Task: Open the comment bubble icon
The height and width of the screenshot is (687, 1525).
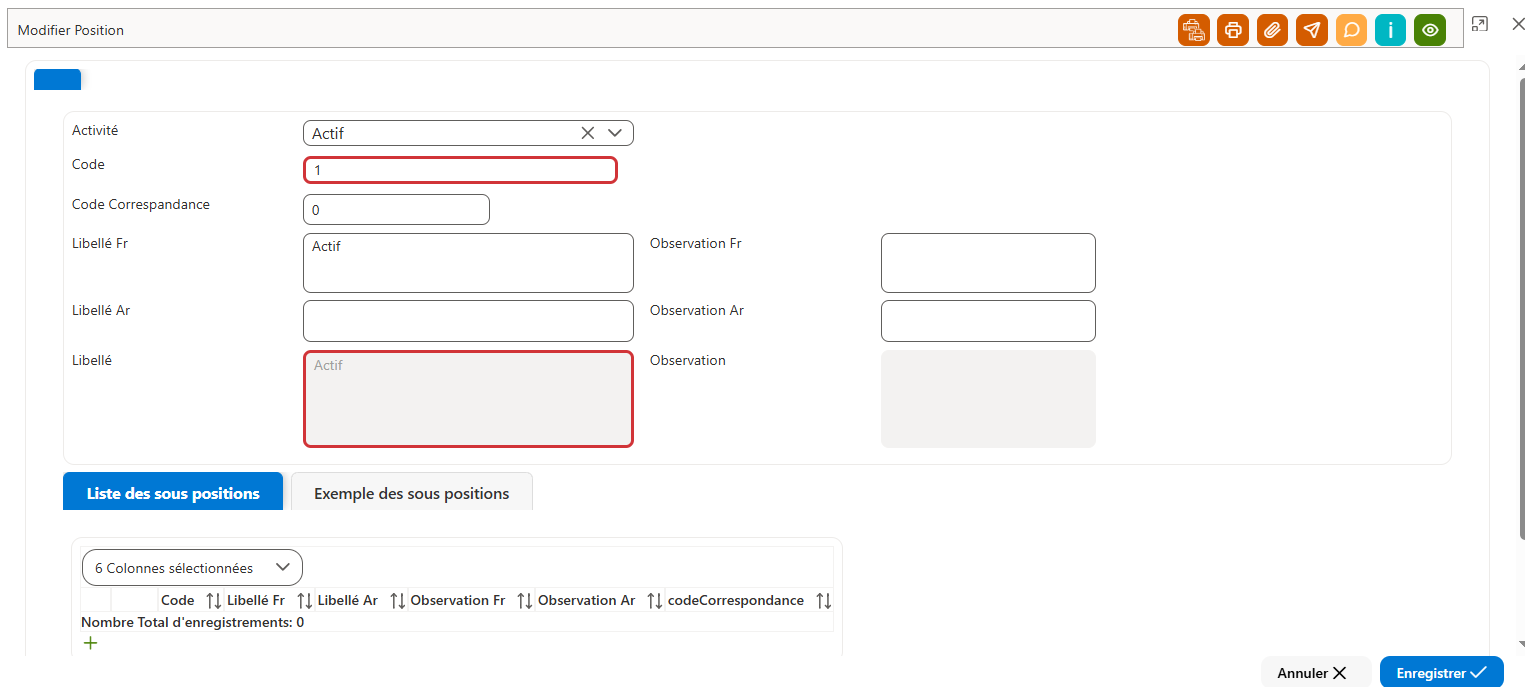Action: [1351, 30]
